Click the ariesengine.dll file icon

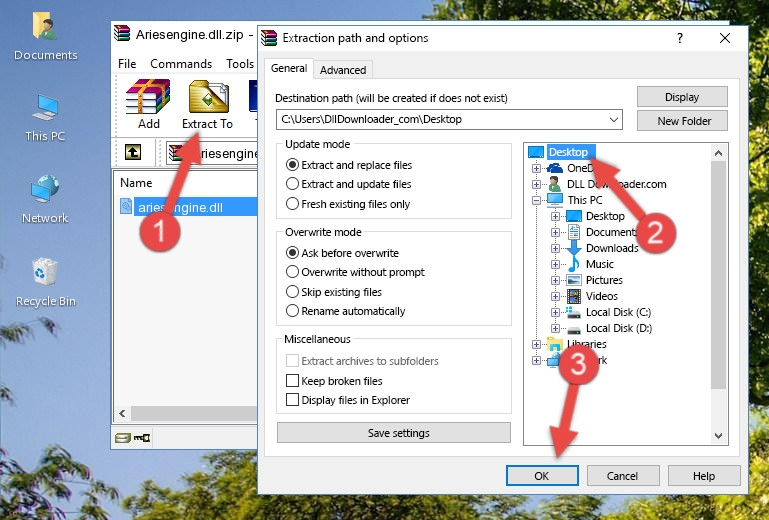pos(126,207)
